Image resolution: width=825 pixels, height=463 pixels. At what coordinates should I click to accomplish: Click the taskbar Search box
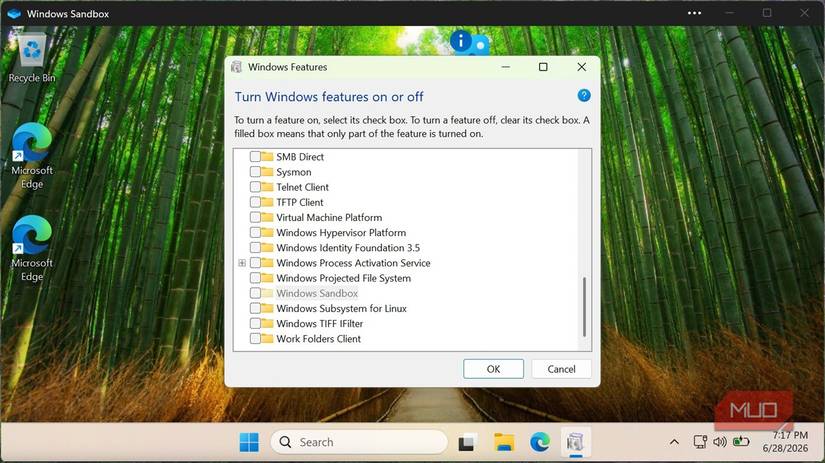[359, 442]
